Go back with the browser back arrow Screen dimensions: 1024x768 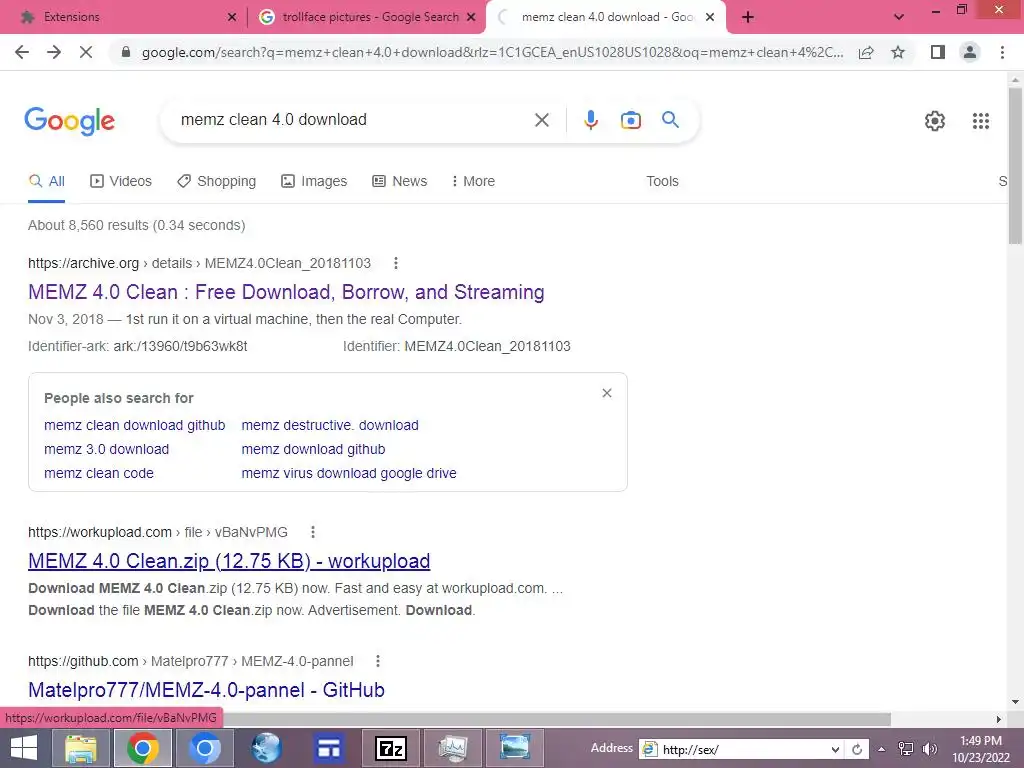click(22, 52)
